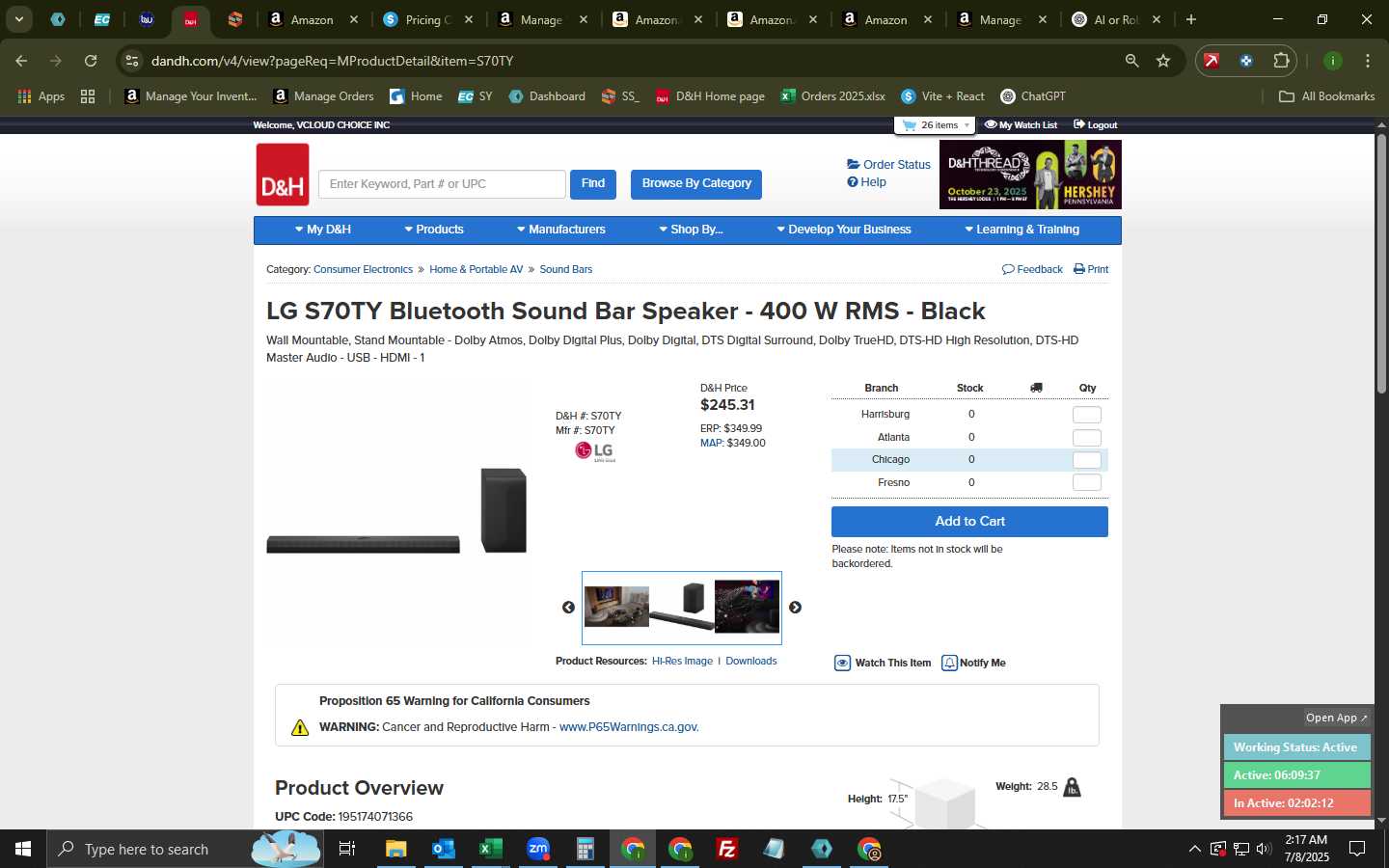Expand the Shop By... menu
Screen dimensions: 1389x868
pos(691,230)
